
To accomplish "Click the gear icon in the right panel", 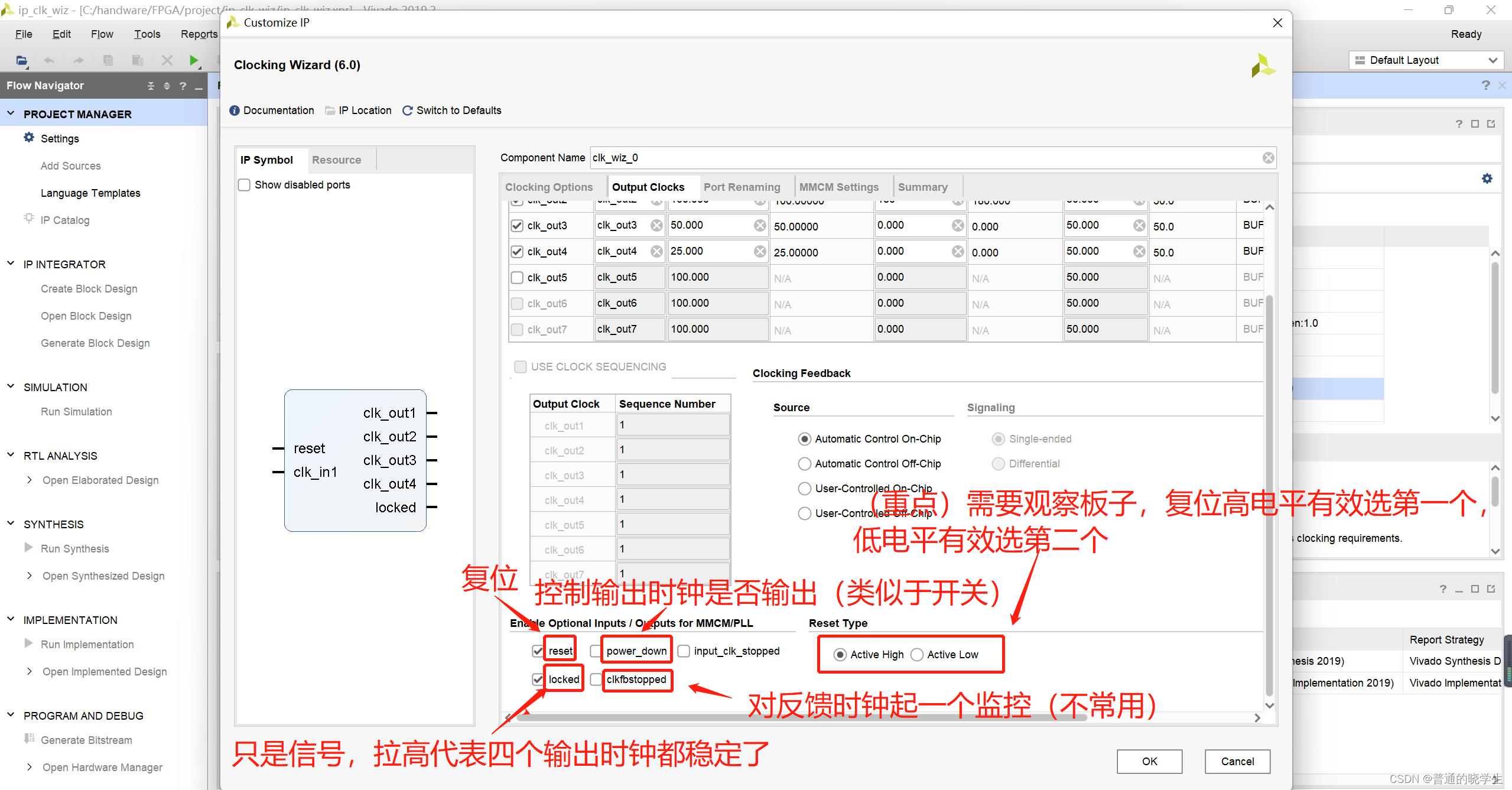I will click(x=1487, y=178).
